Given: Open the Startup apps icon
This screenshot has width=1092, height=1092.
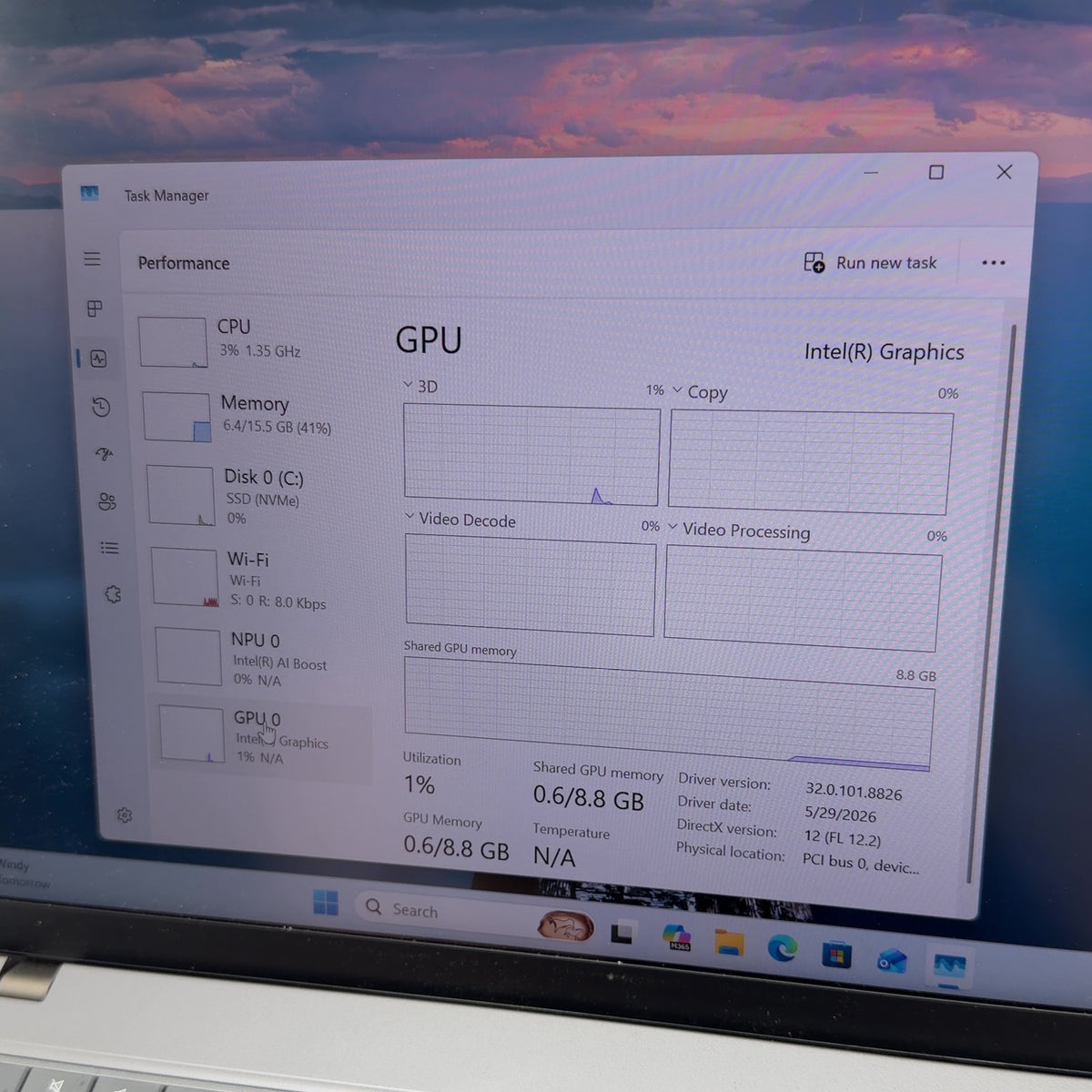Looking at the screenshot, I should click(104, 453).
